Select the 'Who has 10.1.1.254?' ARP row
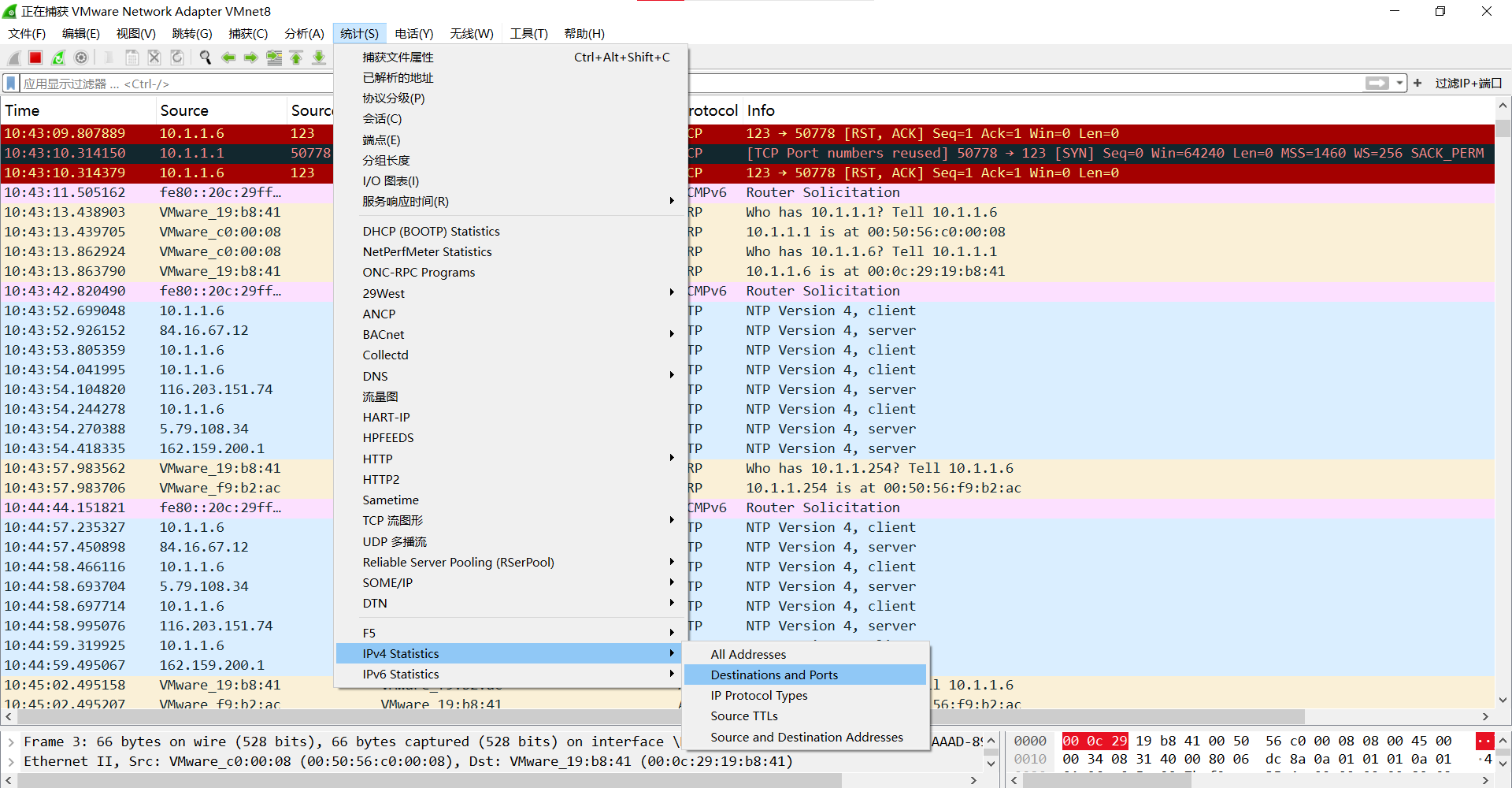The image size is (1512, 788). [748, 468]
